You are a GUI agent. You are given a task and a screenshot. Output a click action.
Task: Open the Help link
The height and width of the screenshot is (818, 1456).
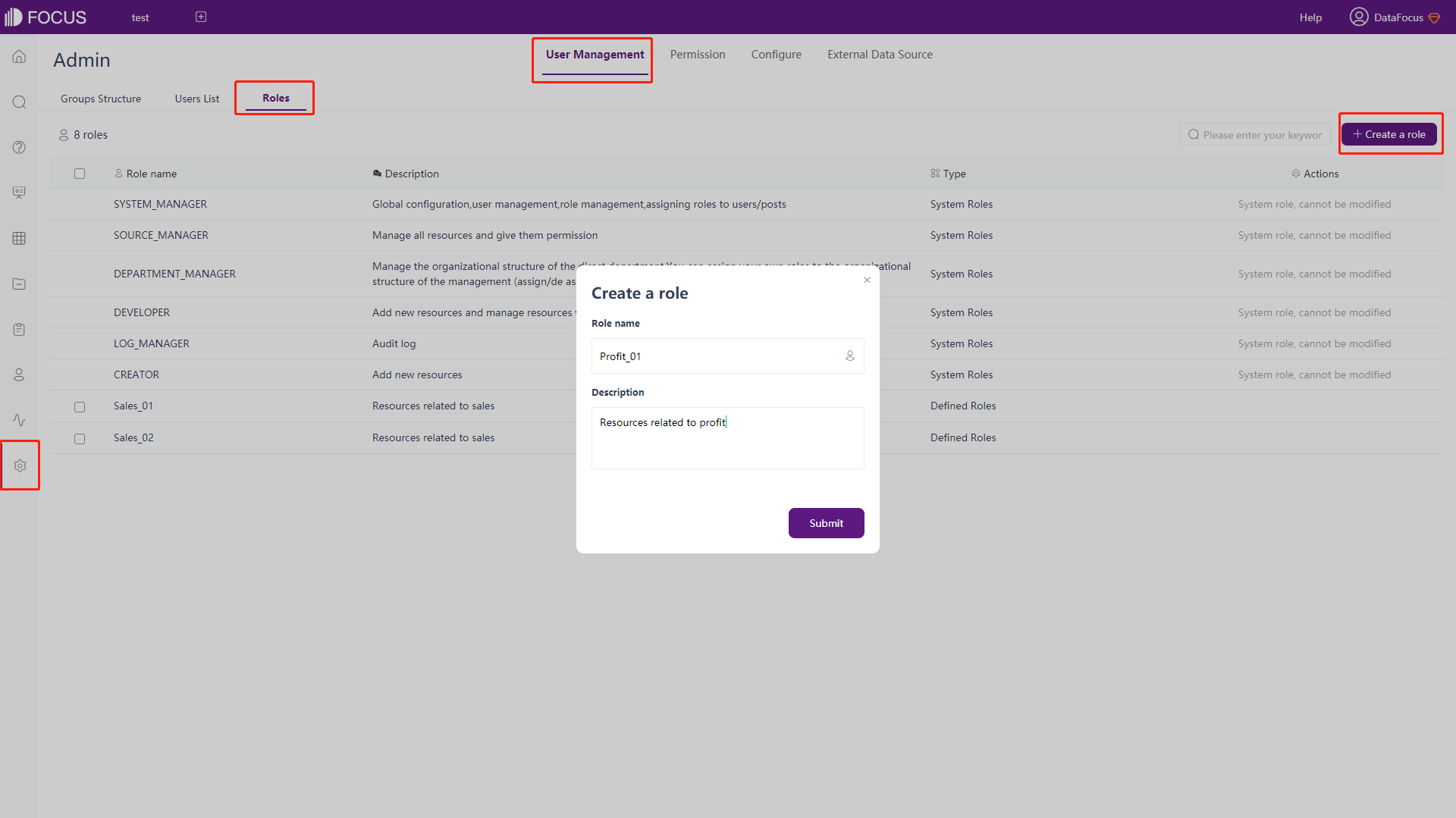pos(1310,17)
